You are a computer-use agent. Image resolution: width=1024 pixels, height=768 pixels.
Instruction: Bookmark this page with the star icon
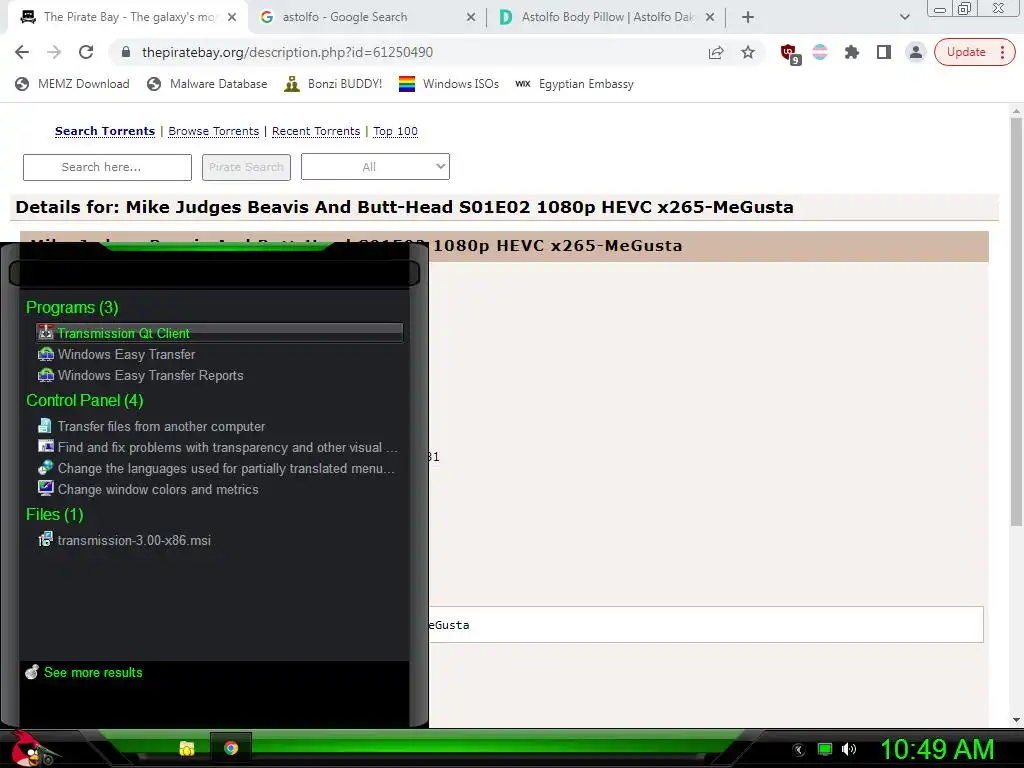point(748,52)
